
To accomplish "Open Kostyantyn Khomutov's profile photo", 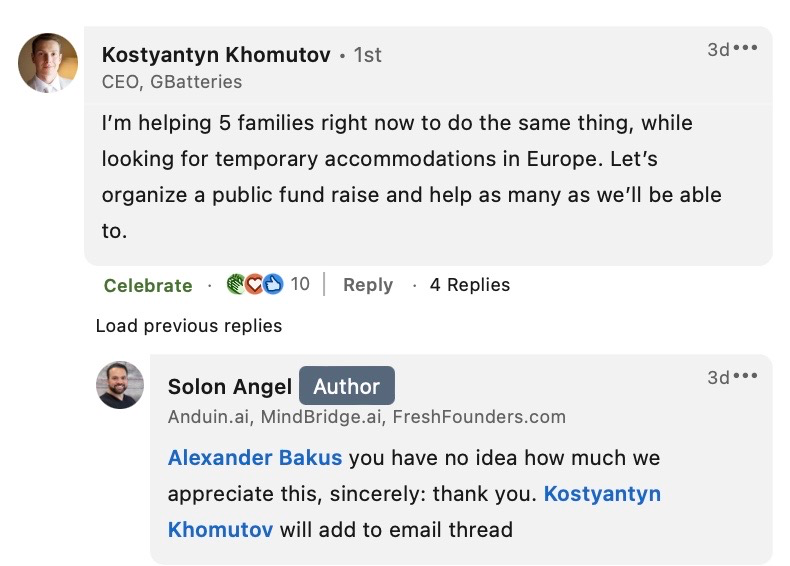I will click(48, 63).
